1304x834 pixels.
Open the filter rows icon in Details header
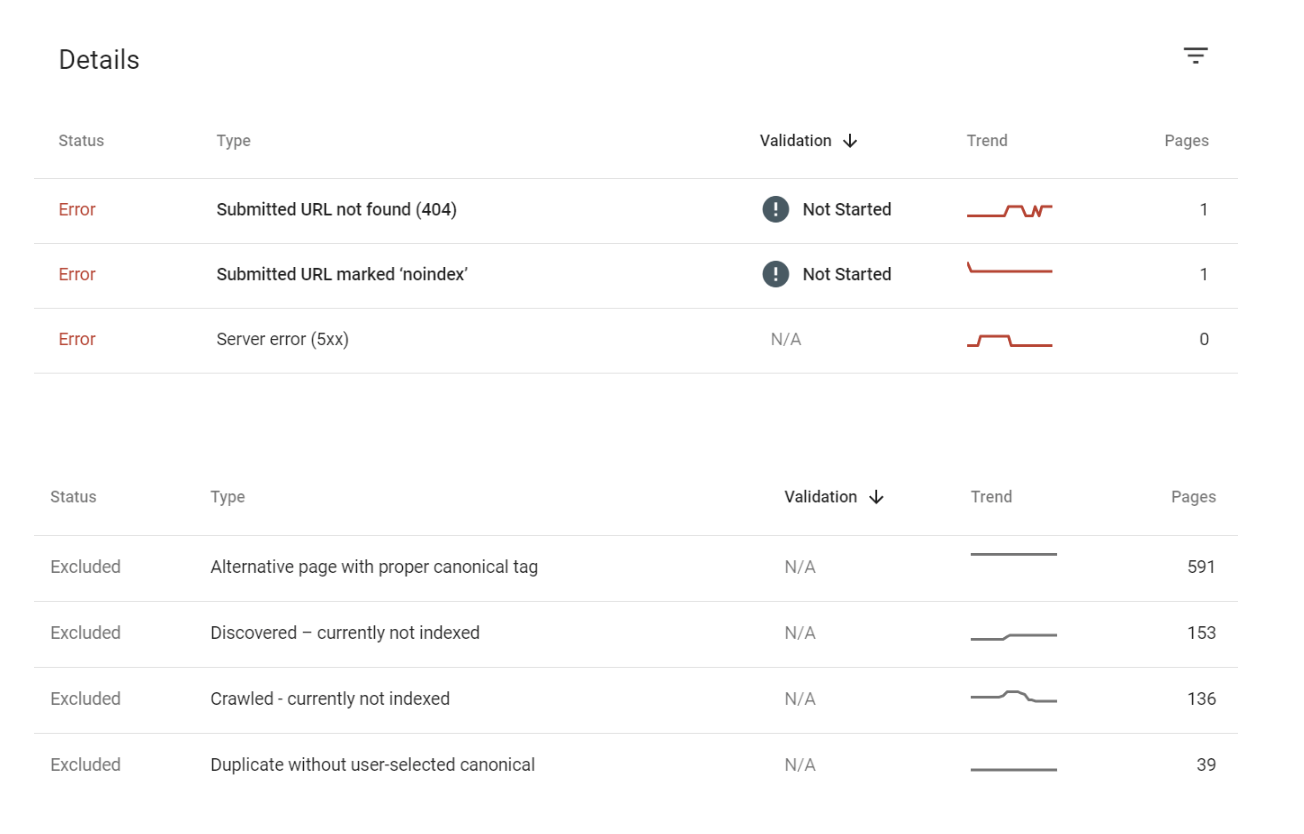pos(1195,56)
